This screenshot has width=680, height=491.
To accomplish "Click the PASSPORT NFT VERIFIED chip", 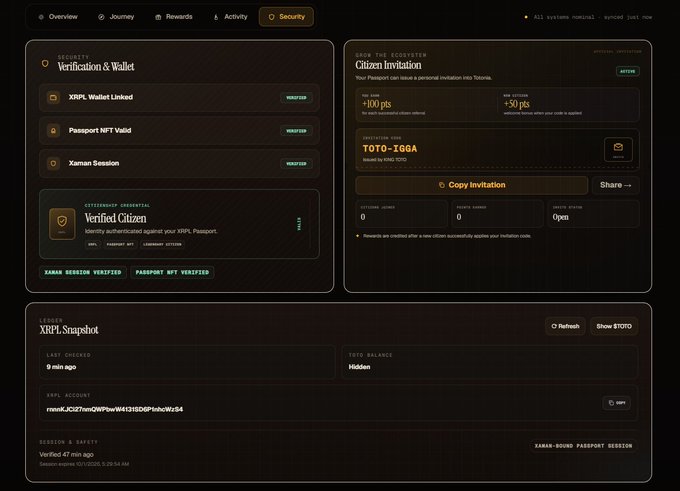I will [172, 272].
